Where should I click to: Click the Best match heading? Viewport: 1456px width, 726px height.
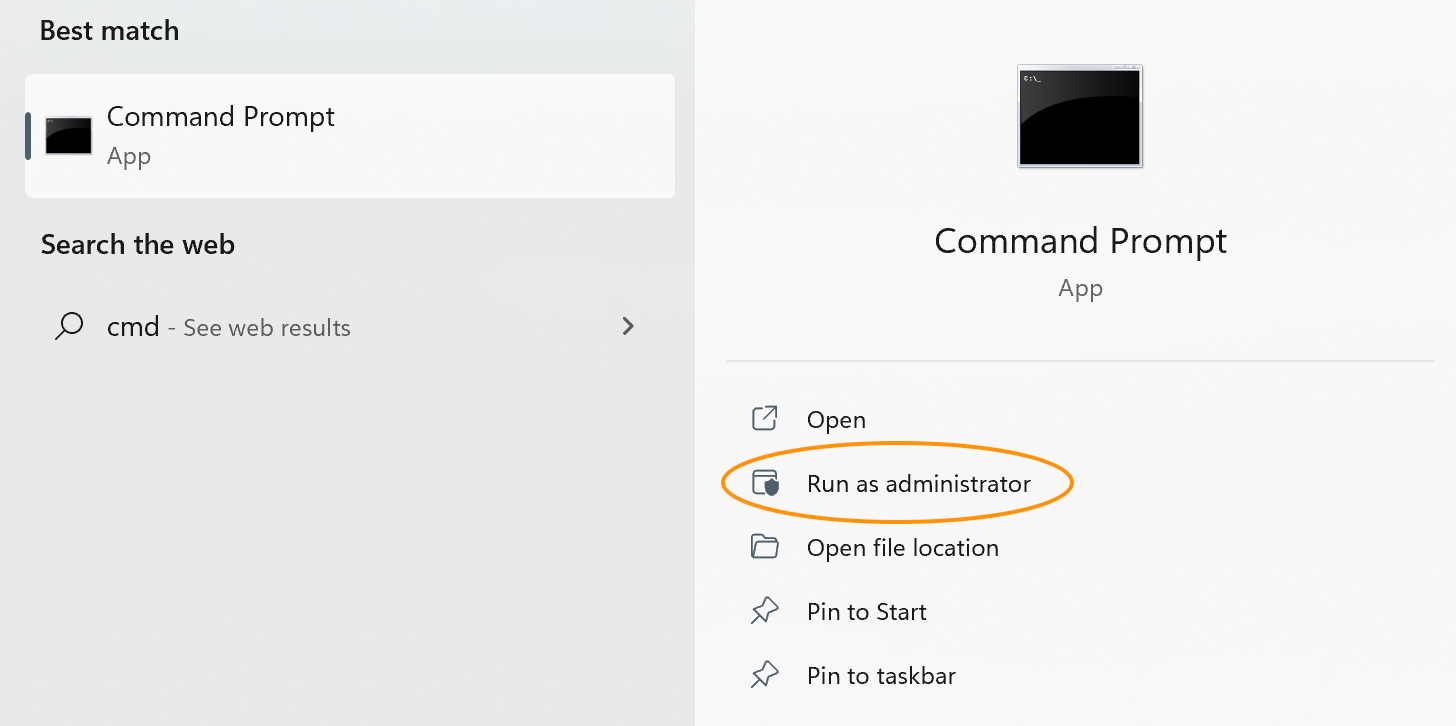pyautogui.click(x=110, y=31)
